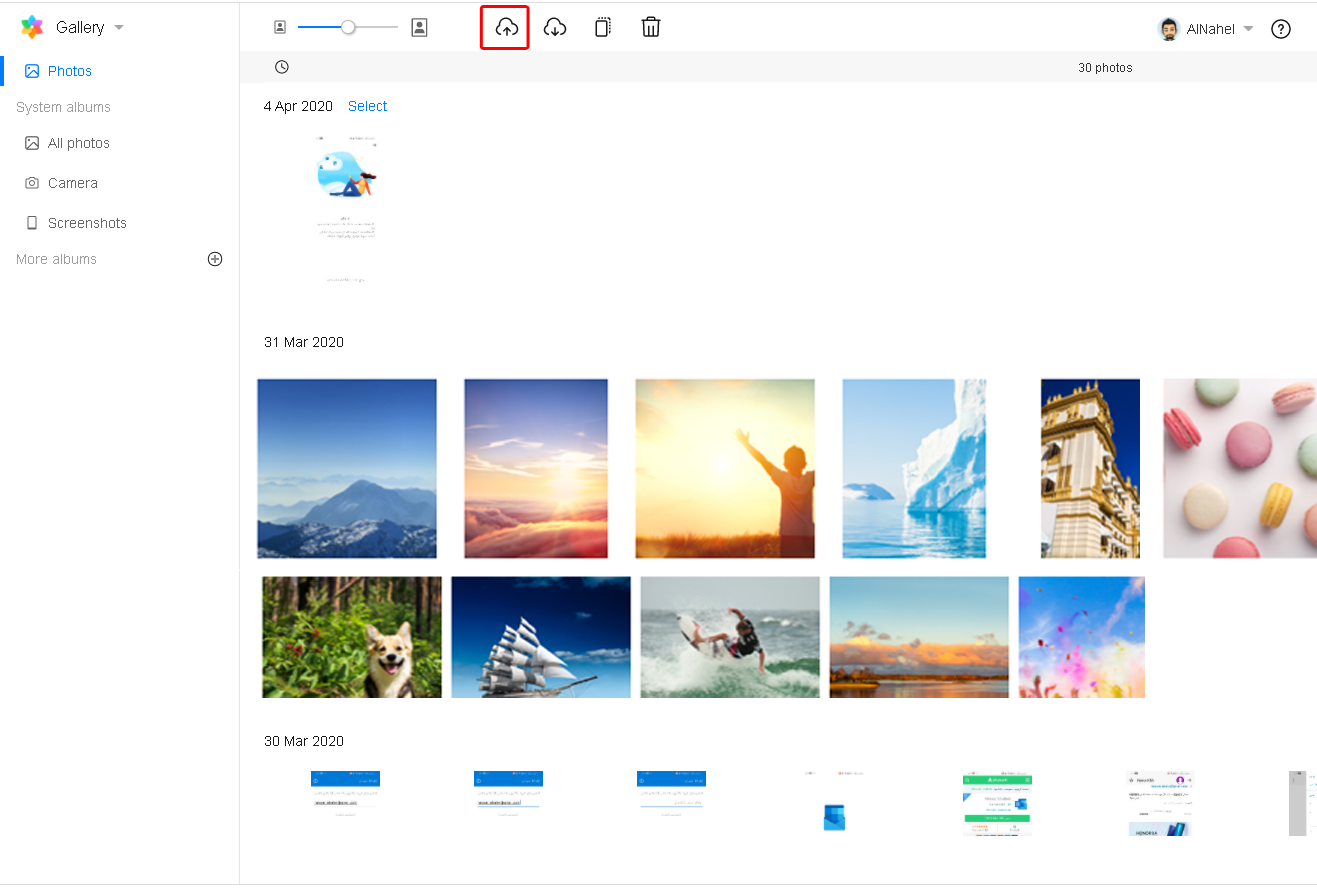Screen dimensions: 1317x889
Task: Go to the Camera album
Action: (x=72, y=183)
